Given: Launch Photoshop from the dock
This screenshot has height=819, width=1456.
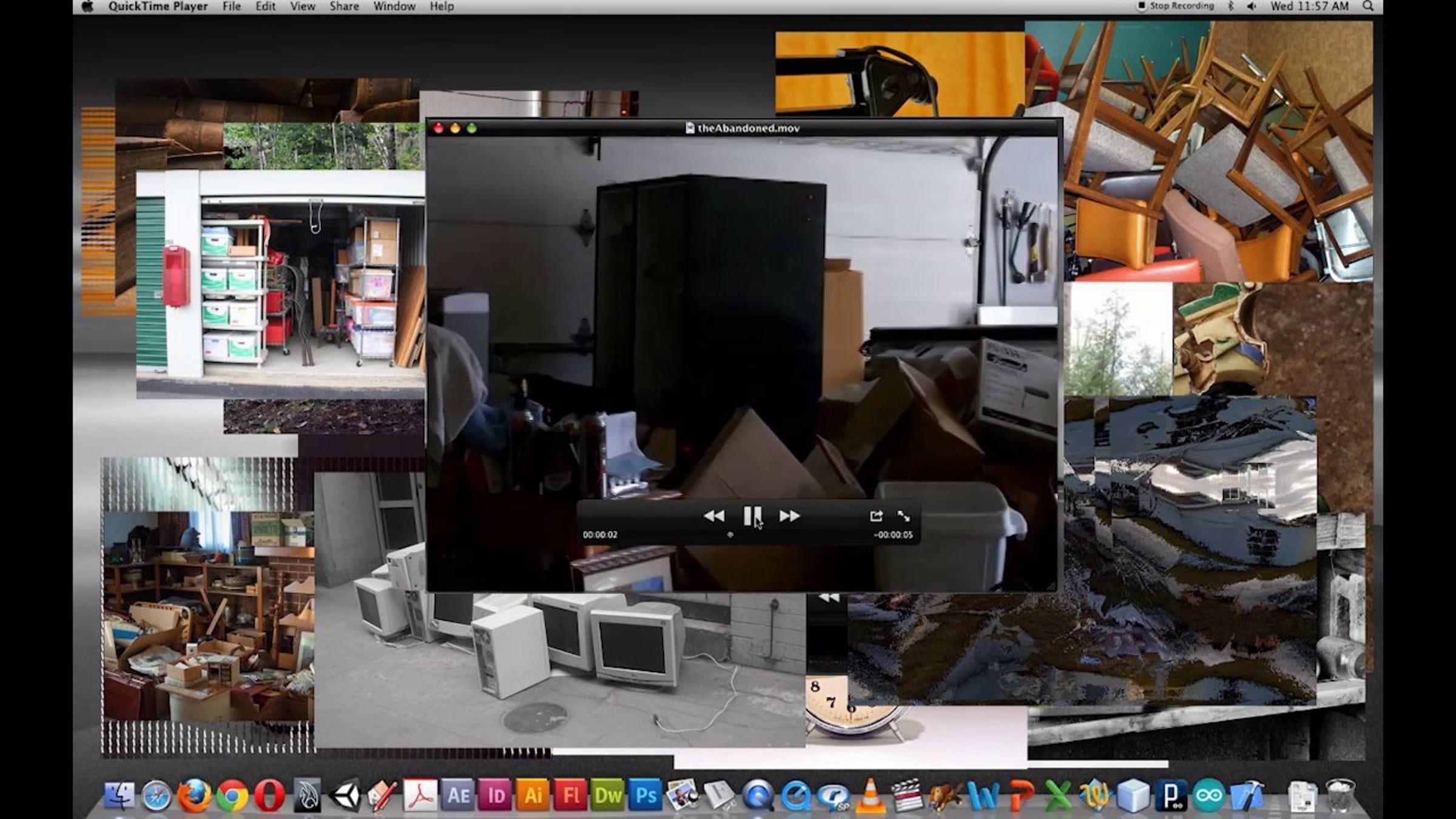Looking at the screenshot, I should coord(645,795).
